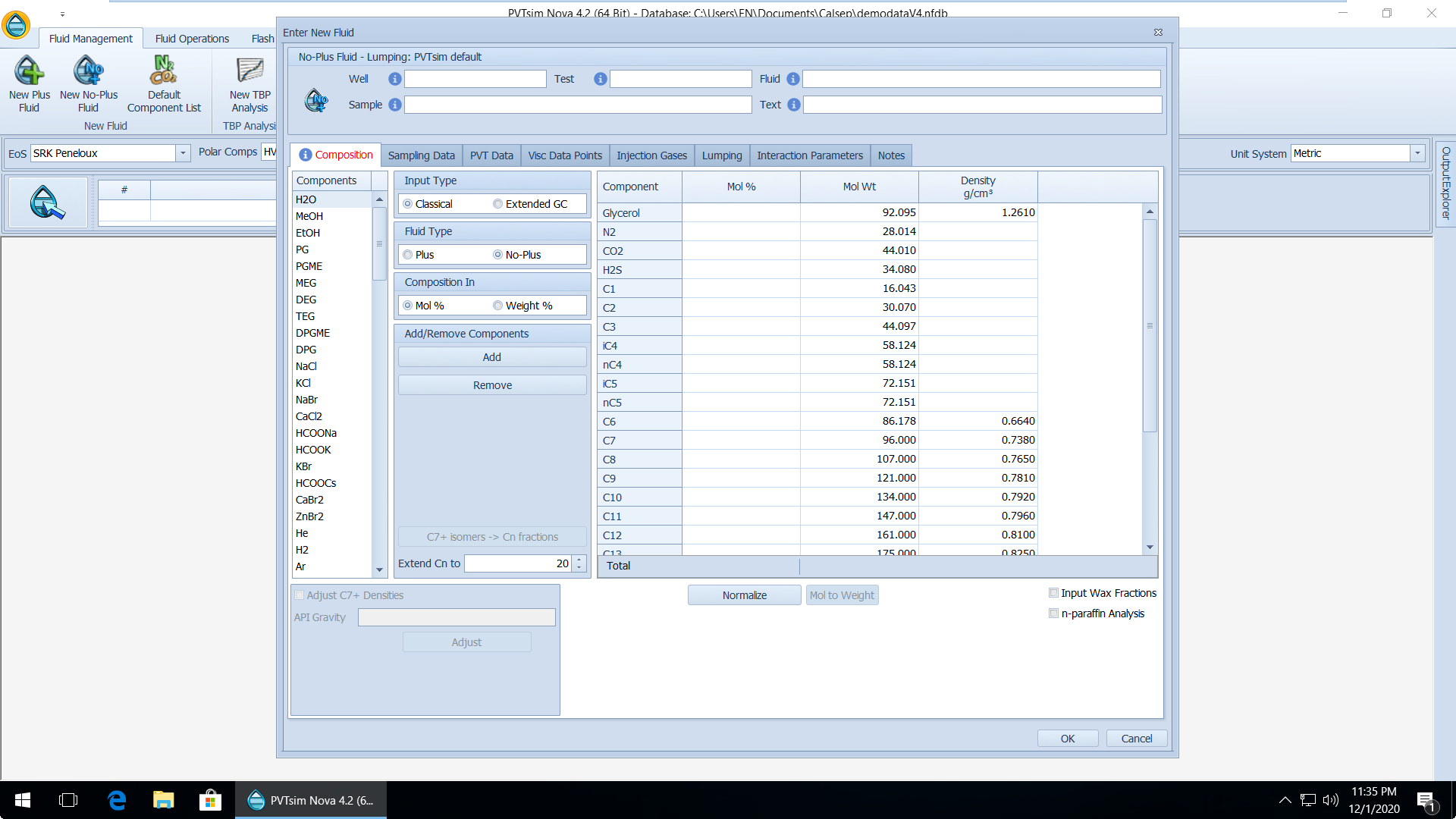This screenshot has height=819, width=1456.
Task: Open File Explorer from taskbar
Action: [163, 800]
